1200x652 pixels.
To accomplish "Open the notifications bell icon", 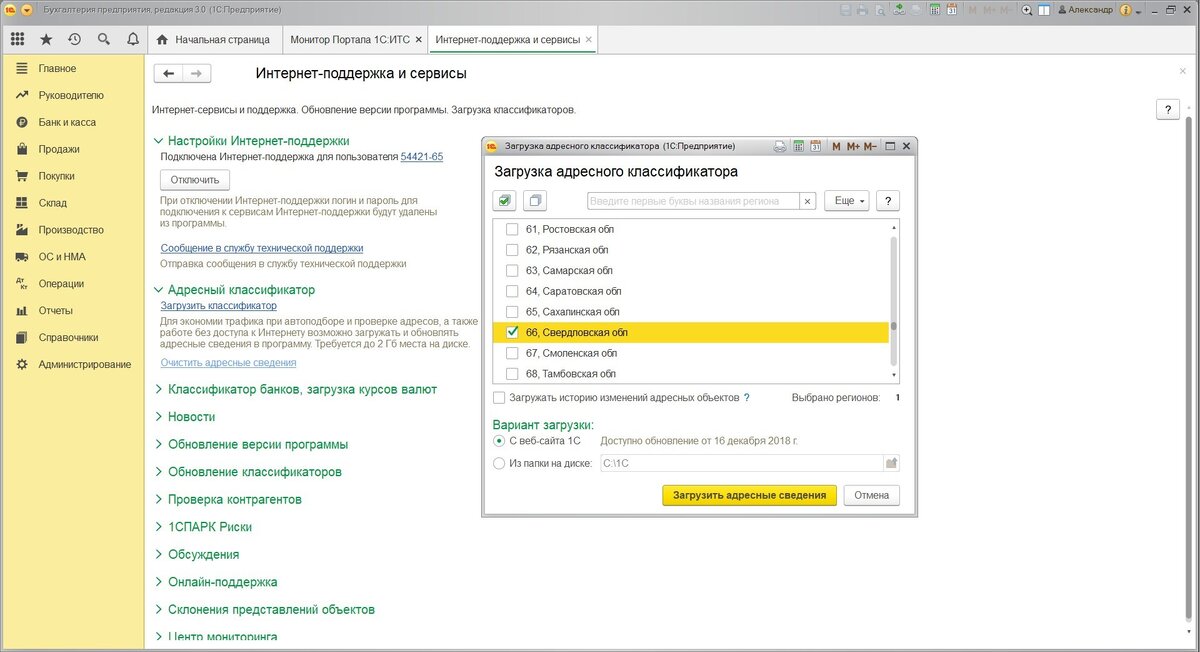I will tap(133, 40).
